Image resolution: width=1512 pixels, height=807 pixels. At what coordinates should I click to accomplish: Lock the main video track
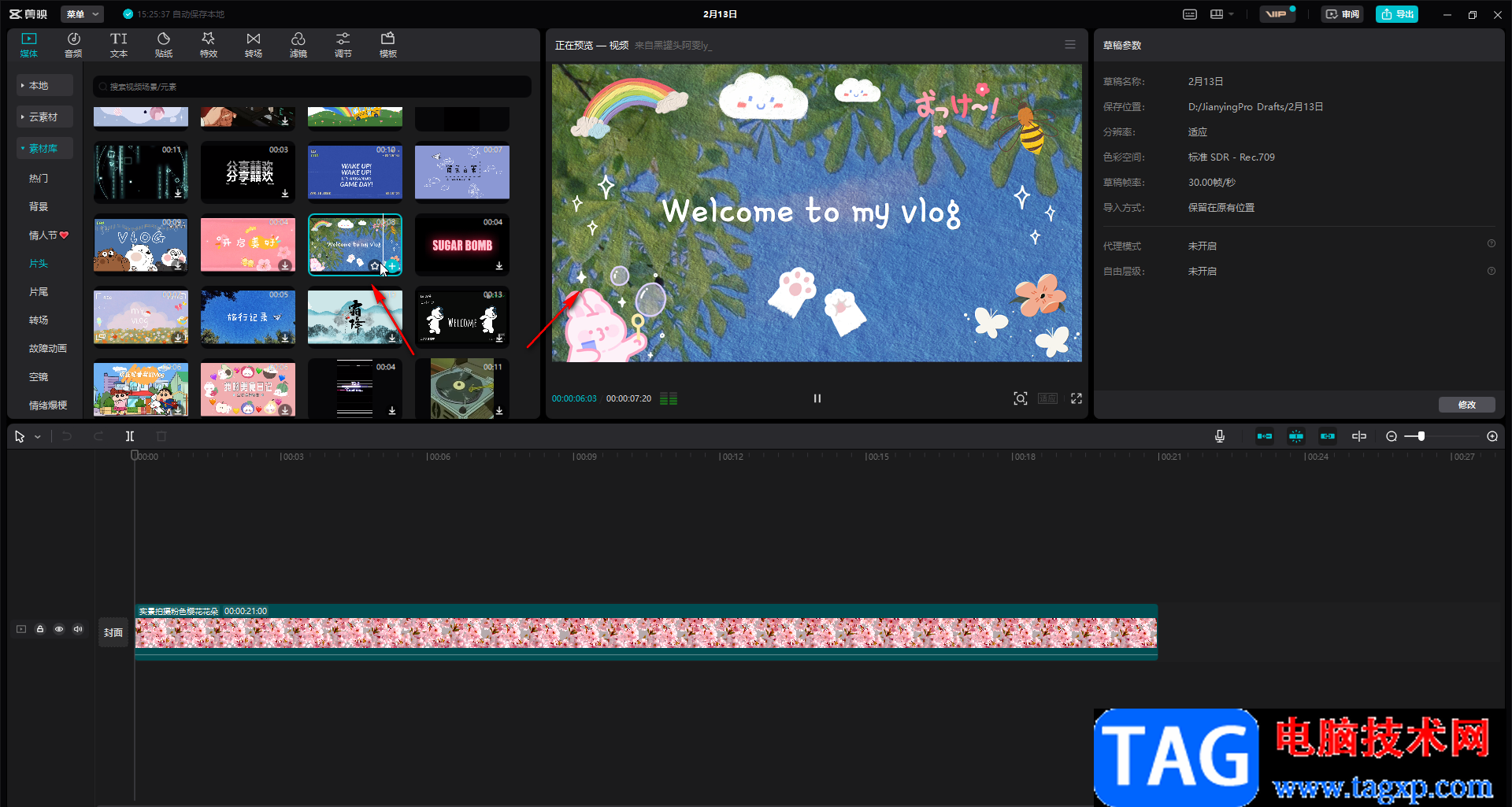coord(40,629)
